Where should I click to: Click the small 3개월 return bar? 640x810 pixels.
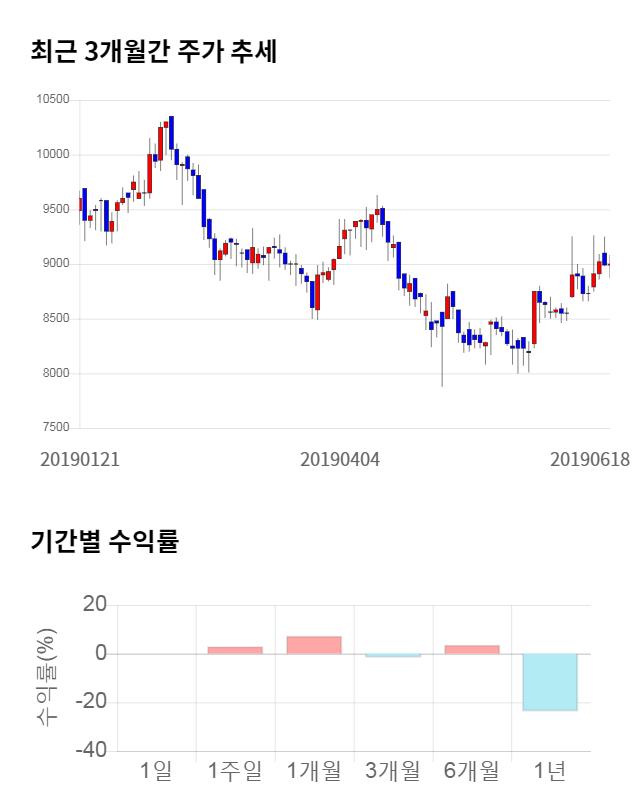[393, 656]
